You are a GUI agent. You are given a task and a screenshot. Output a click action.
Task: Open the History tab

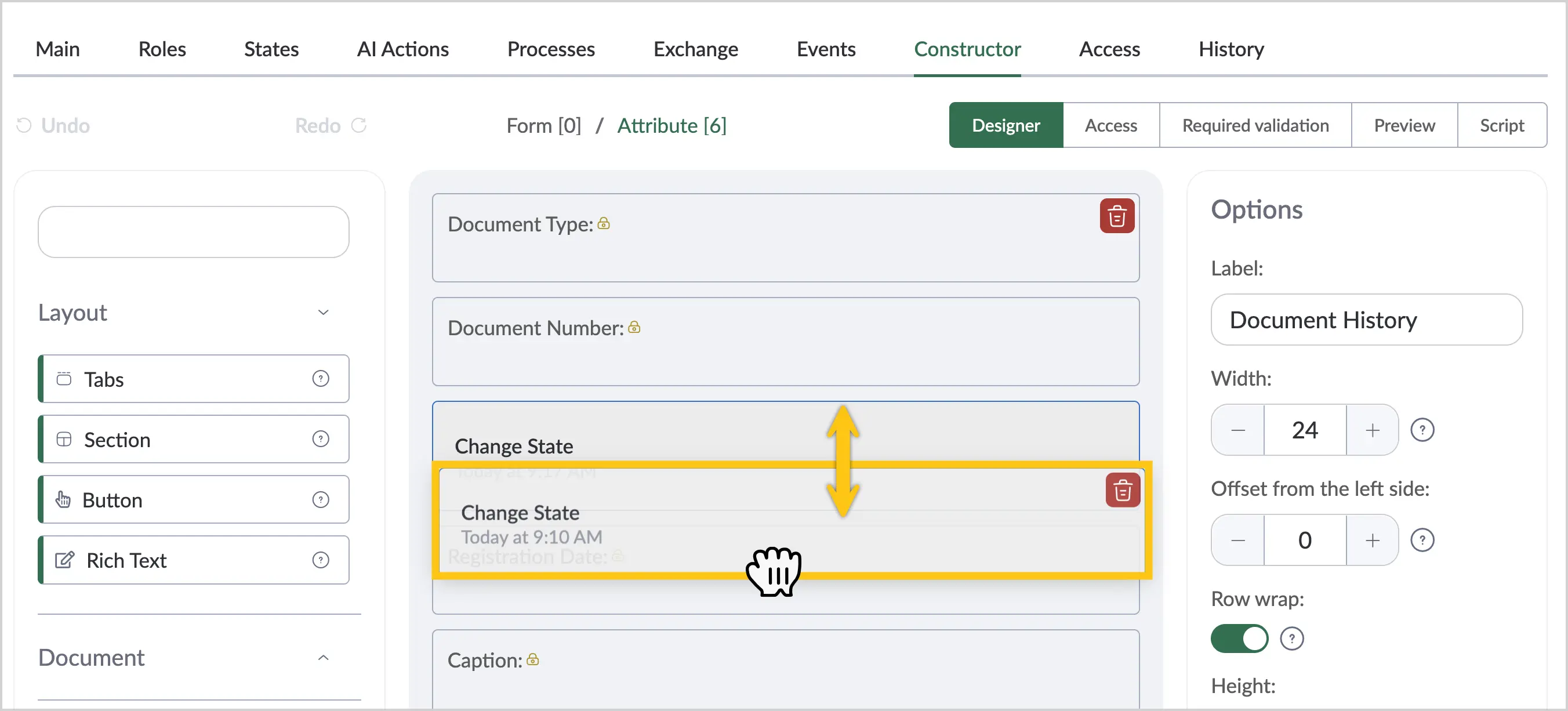click(1231, 49)
